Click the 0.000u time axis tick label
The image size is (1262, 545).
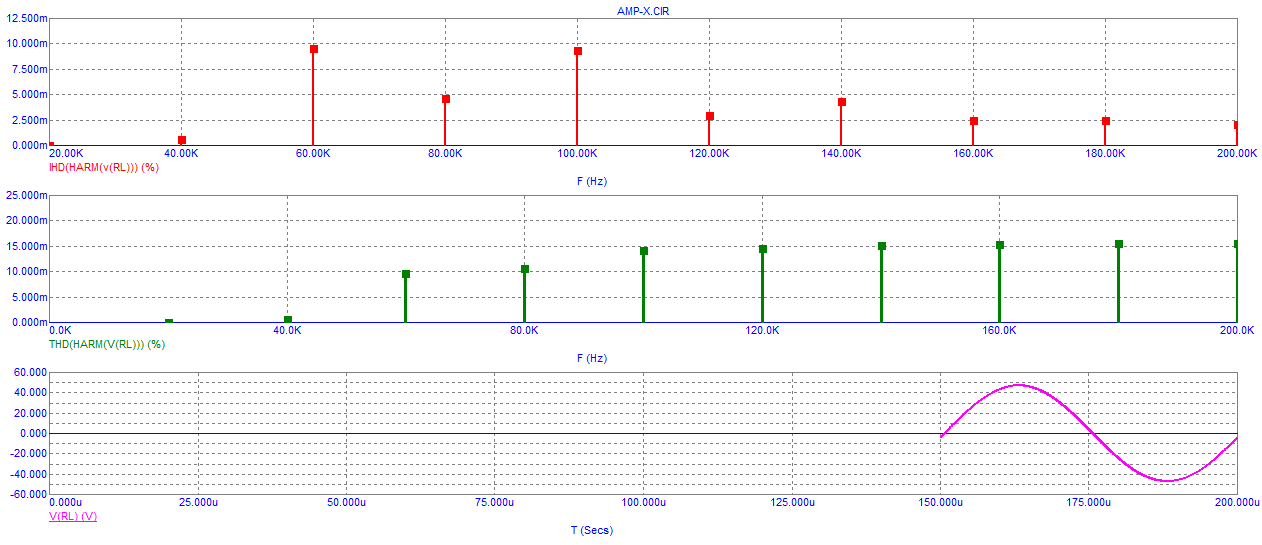click(x=67, y=503)
